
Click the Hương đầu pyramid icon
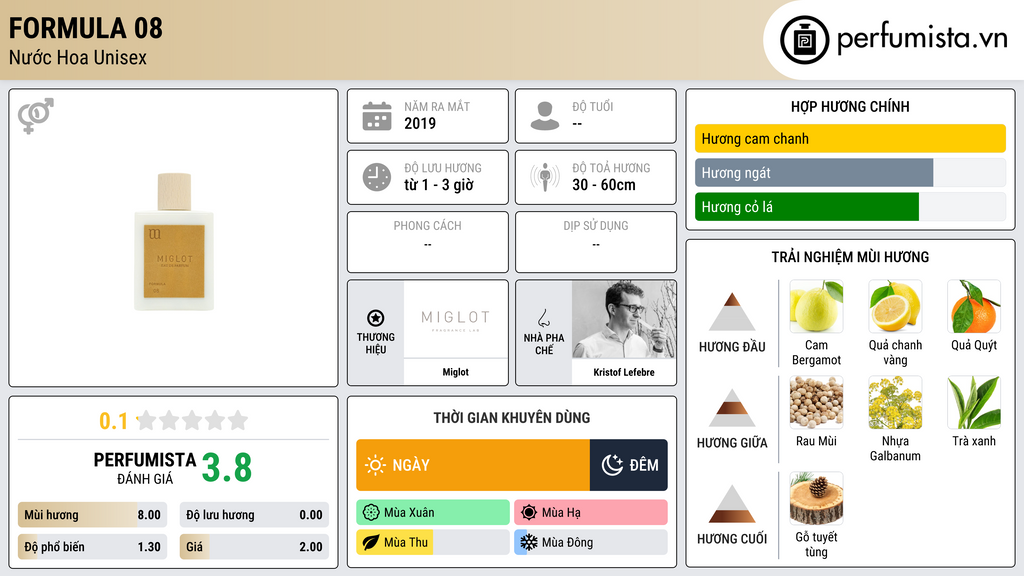coord(732,312)
